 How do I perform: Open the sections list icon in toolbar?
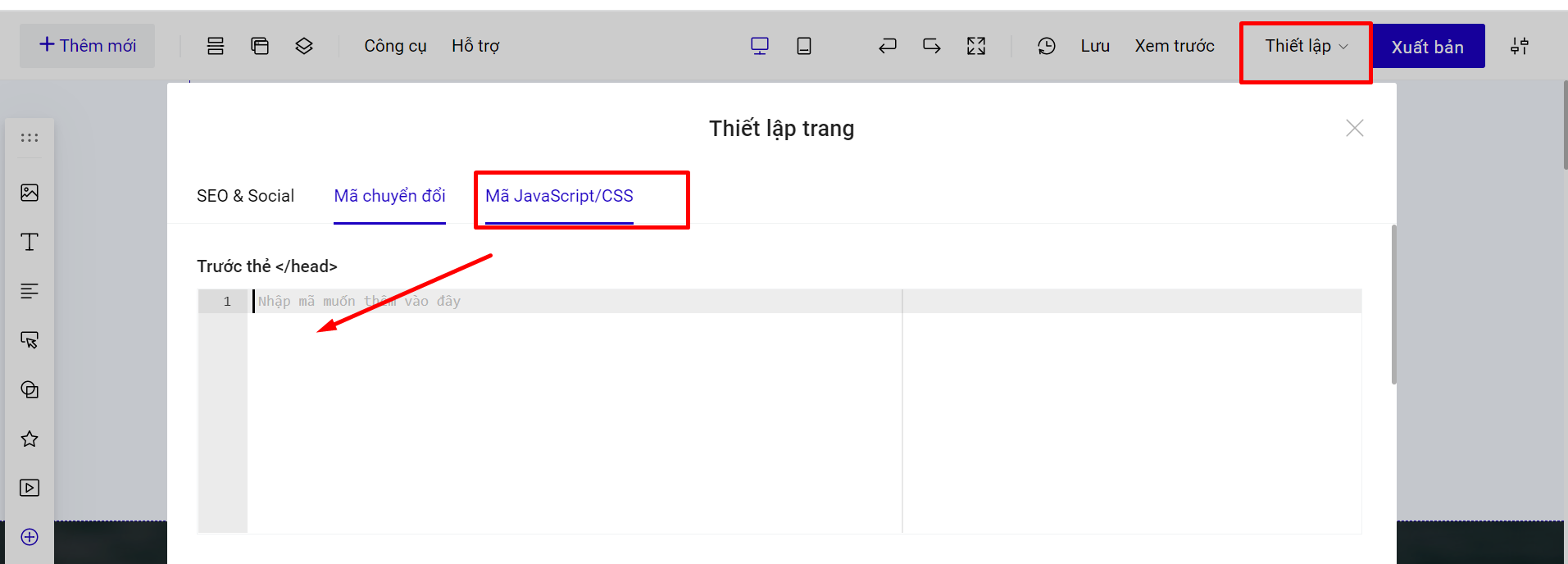tap(216, 46)
